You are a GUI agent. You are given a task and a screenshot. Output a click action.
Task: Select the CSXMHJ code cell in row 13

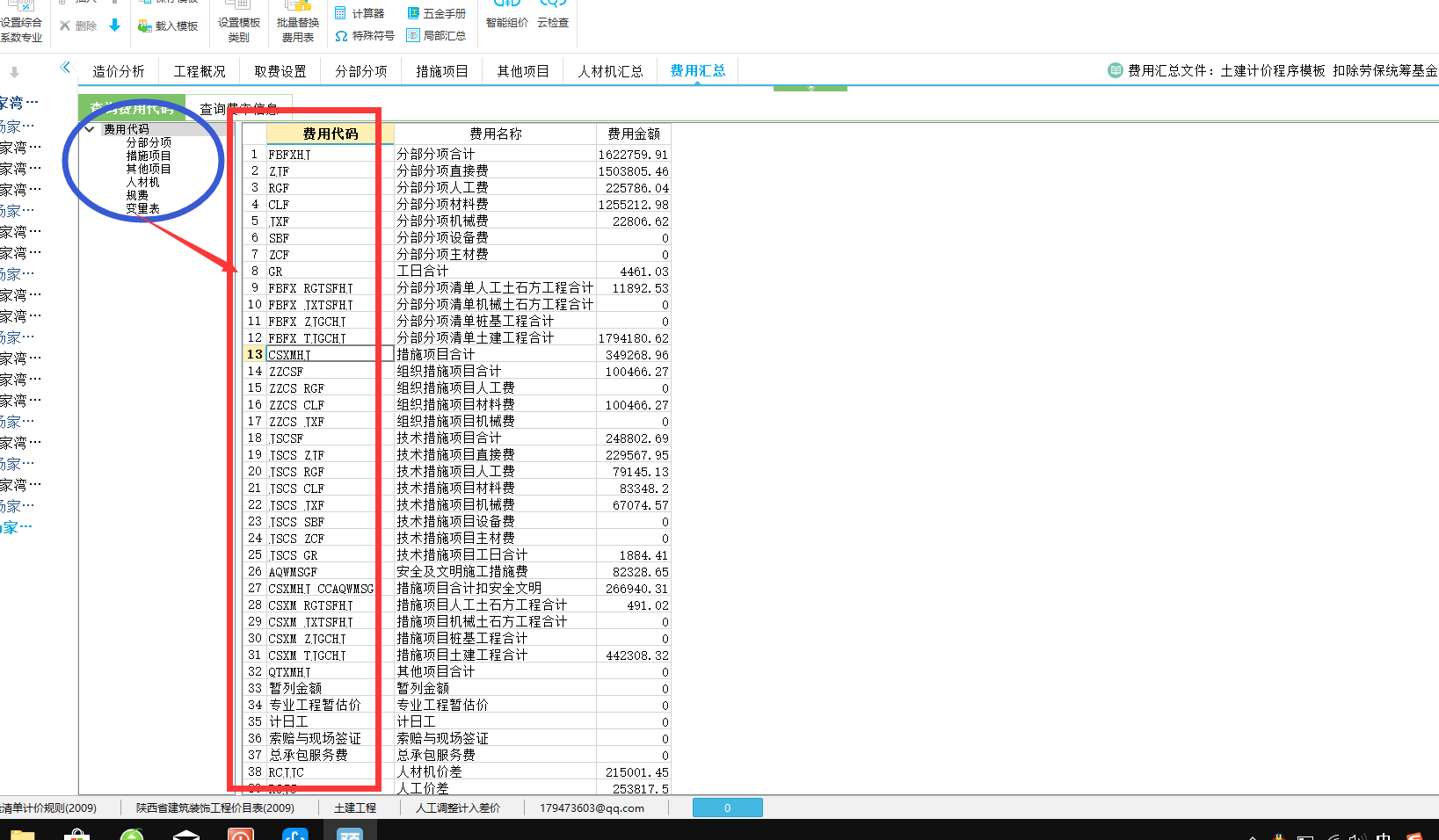click(330, 354)
